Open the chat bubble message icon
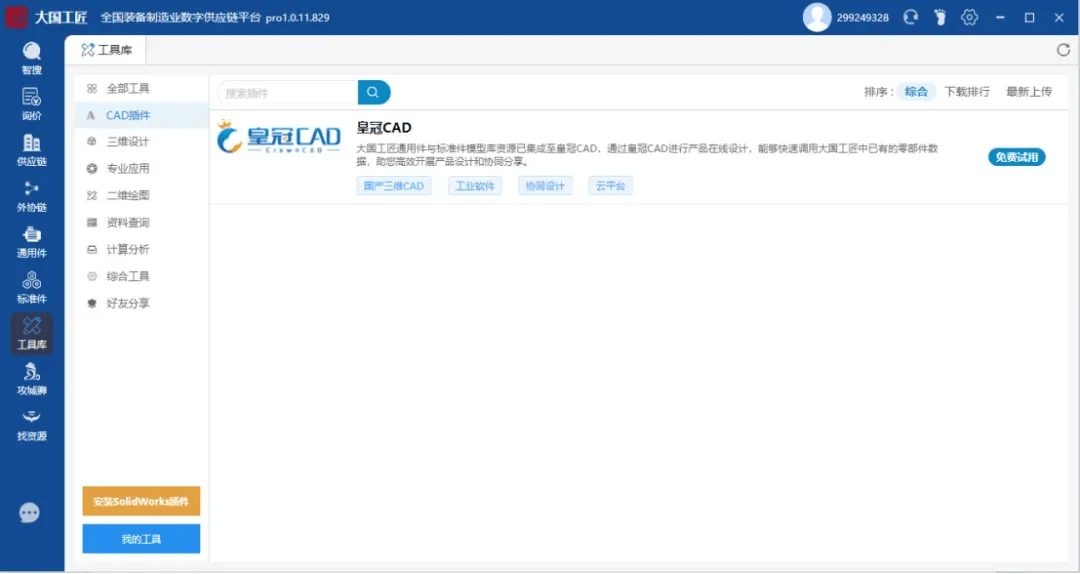 pyautogui.click(x=30, y=512)
